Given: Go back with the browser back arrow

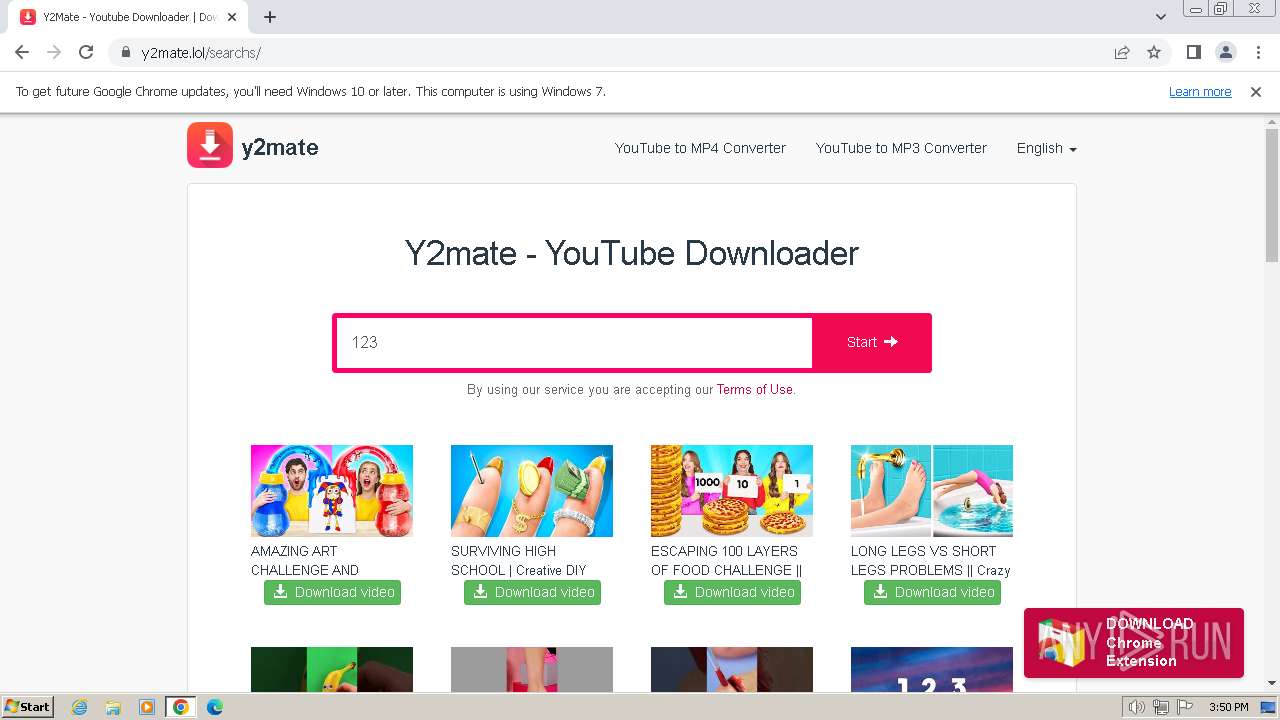Looking at the screenshot, I should point(22,52).
